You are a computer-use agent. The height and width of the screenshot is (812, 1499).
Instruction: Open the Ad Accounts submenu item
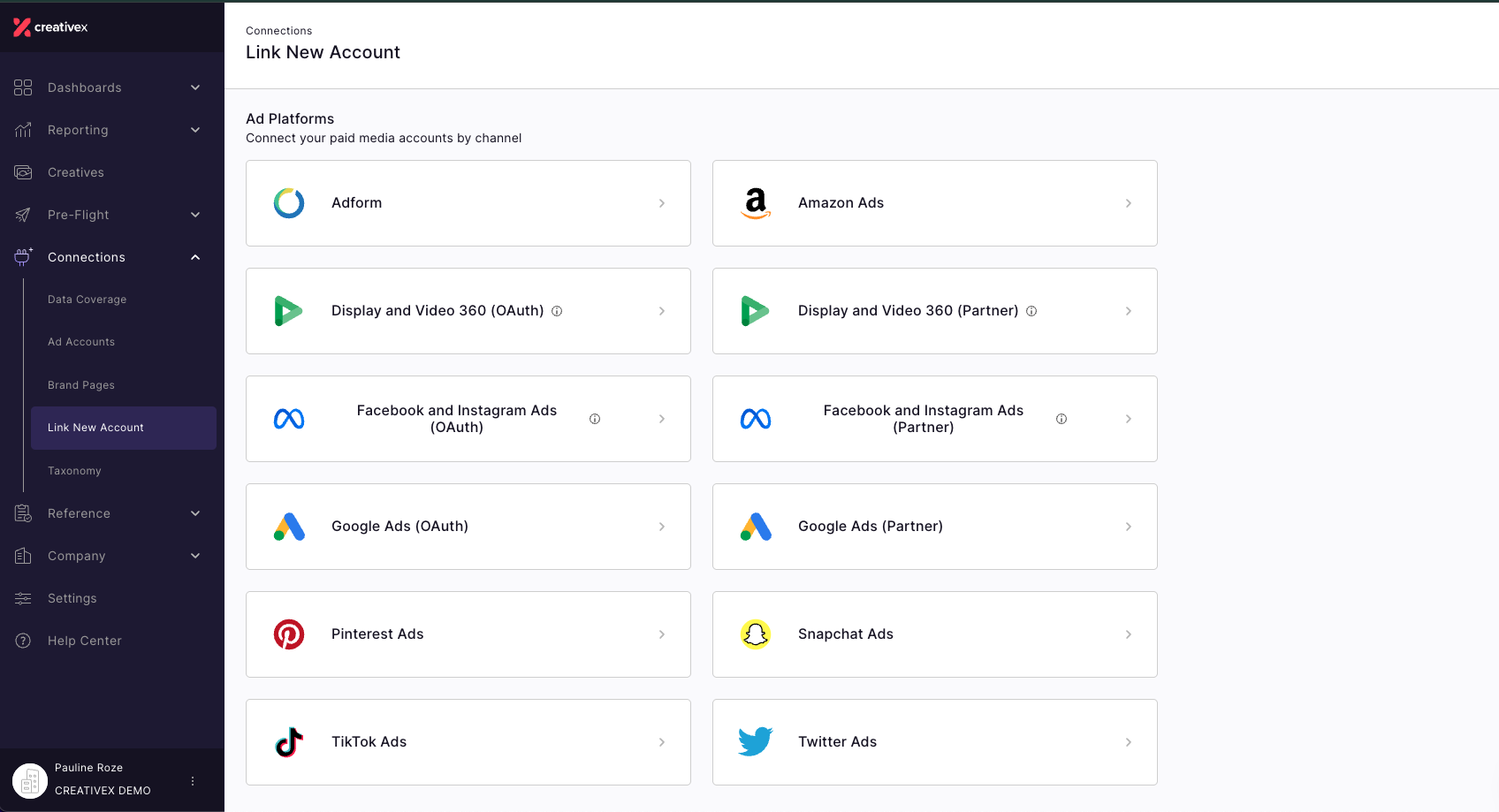(81, 342)
